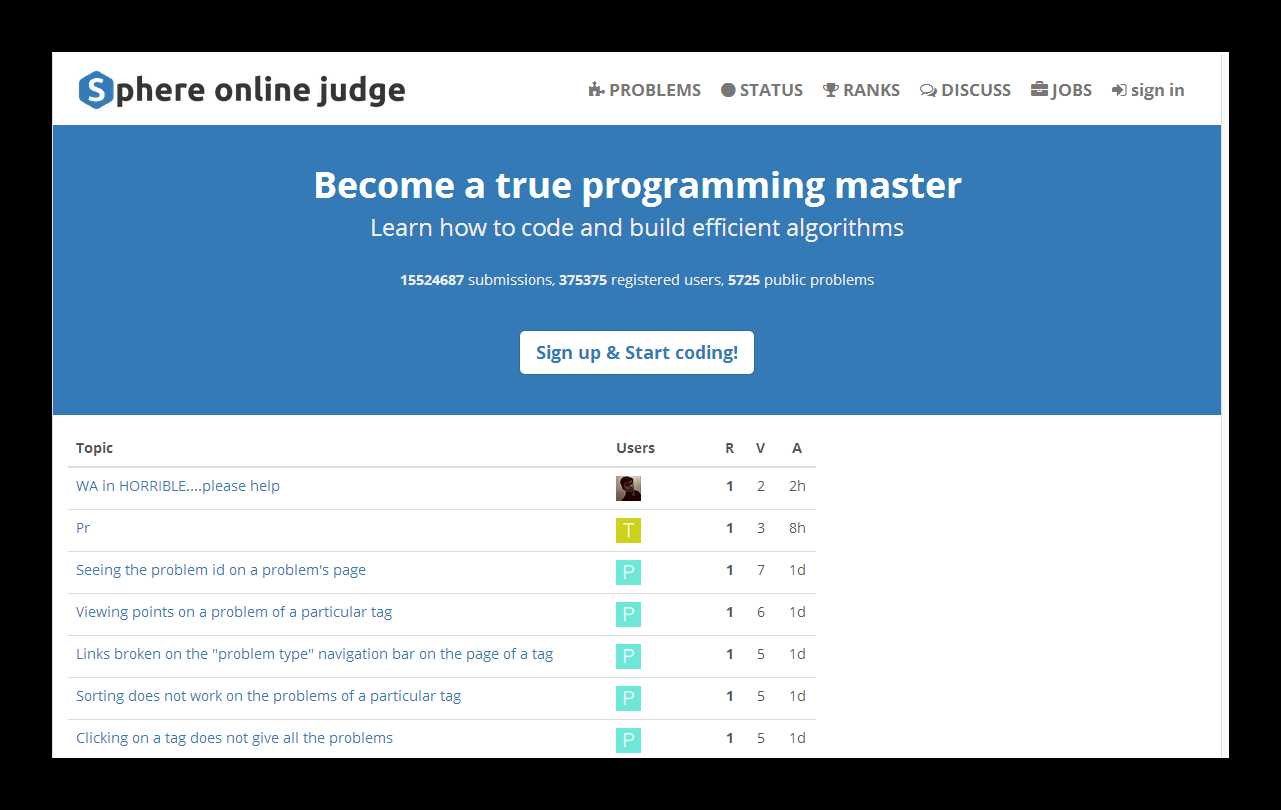Click the sign in arrow icon
1281x810 pixels.
1119,90
